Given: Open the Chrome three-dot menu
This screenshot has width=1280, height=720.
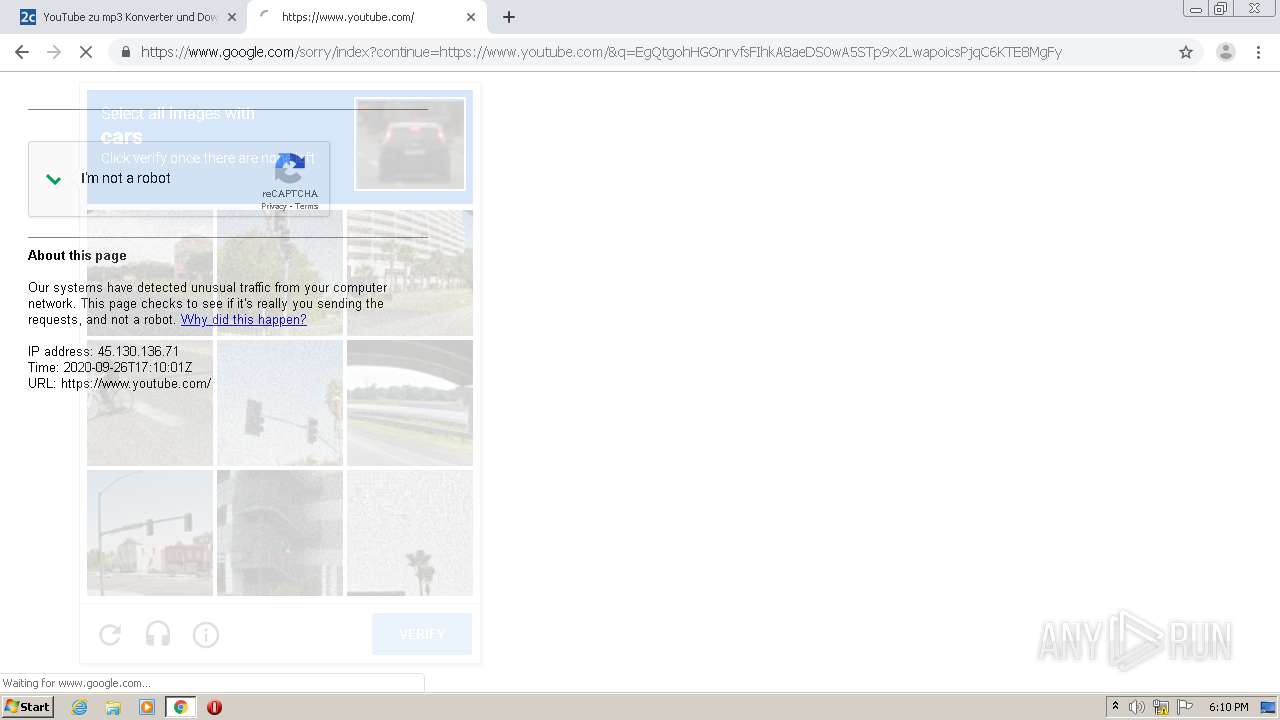Looking at the screenshot, I should click(1258, 52).
